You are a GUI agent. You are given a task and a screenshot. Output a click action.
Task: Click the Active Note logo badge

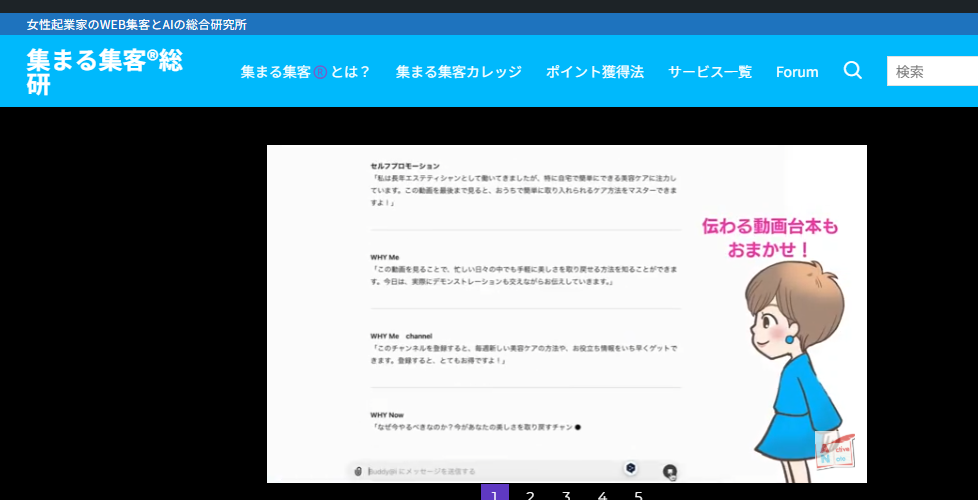coord(833,449)
